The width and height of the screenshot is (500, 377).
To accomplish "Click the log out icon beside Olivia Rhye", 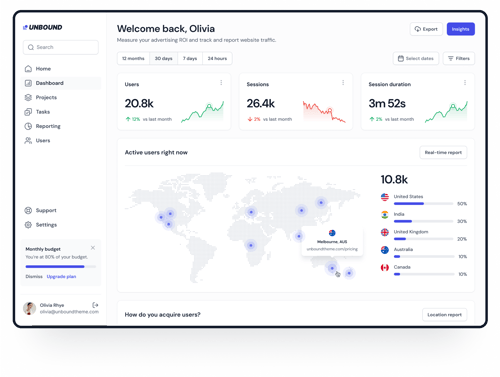I will tap(95, 305).
